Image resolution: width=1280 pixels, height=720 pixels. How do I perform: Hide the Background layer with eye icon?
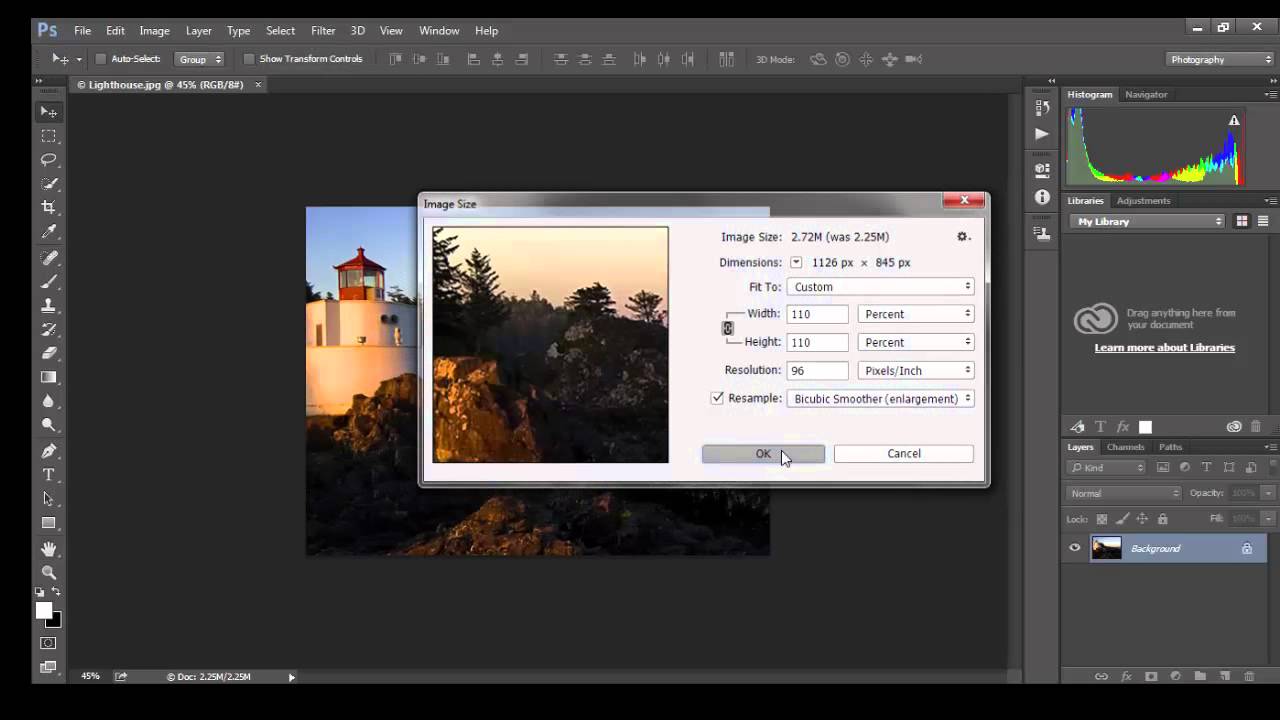[x=1075, y=548]
